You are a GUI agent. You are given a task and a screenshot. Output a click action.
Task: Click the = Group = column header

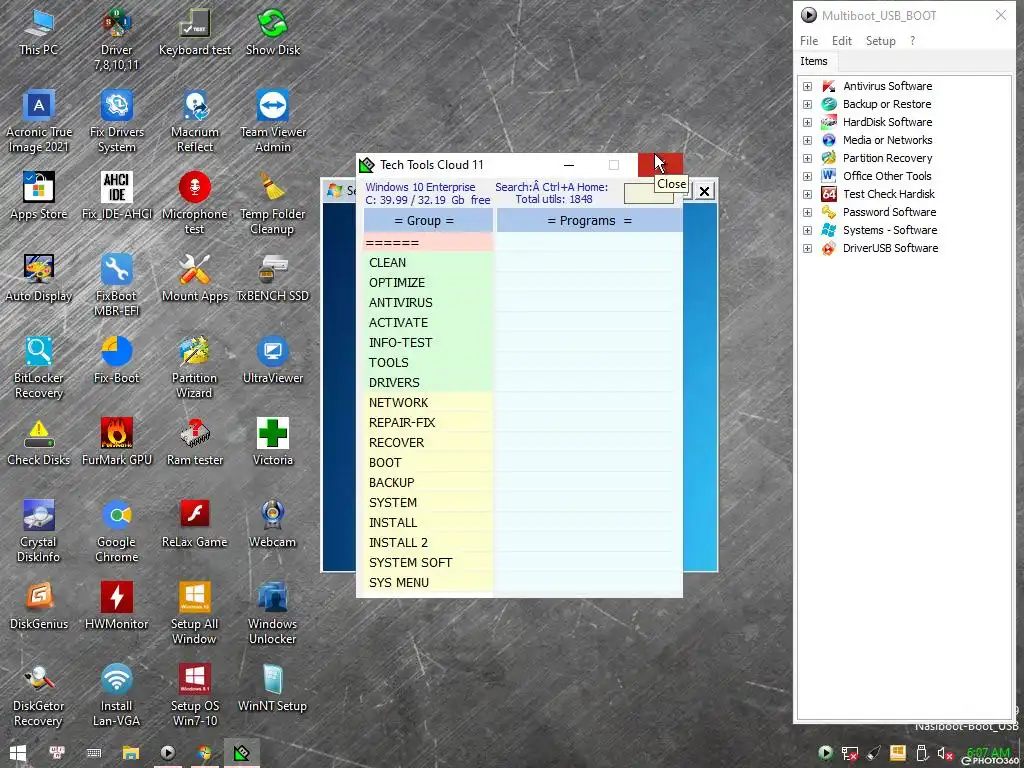pyautogui.click(x=428, y=221)
